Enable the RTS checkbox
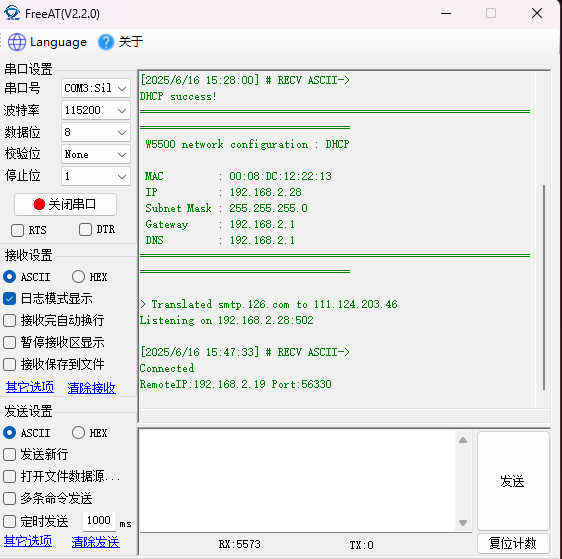562x559 pixels. pos(17,230)
